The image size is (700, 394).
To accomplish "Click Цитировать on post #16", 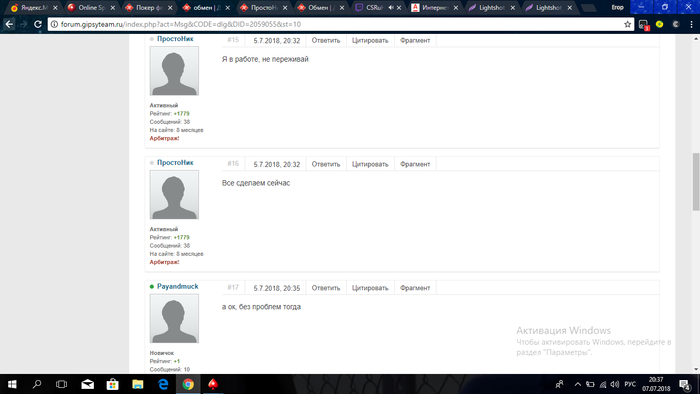I will coord(370,164).
